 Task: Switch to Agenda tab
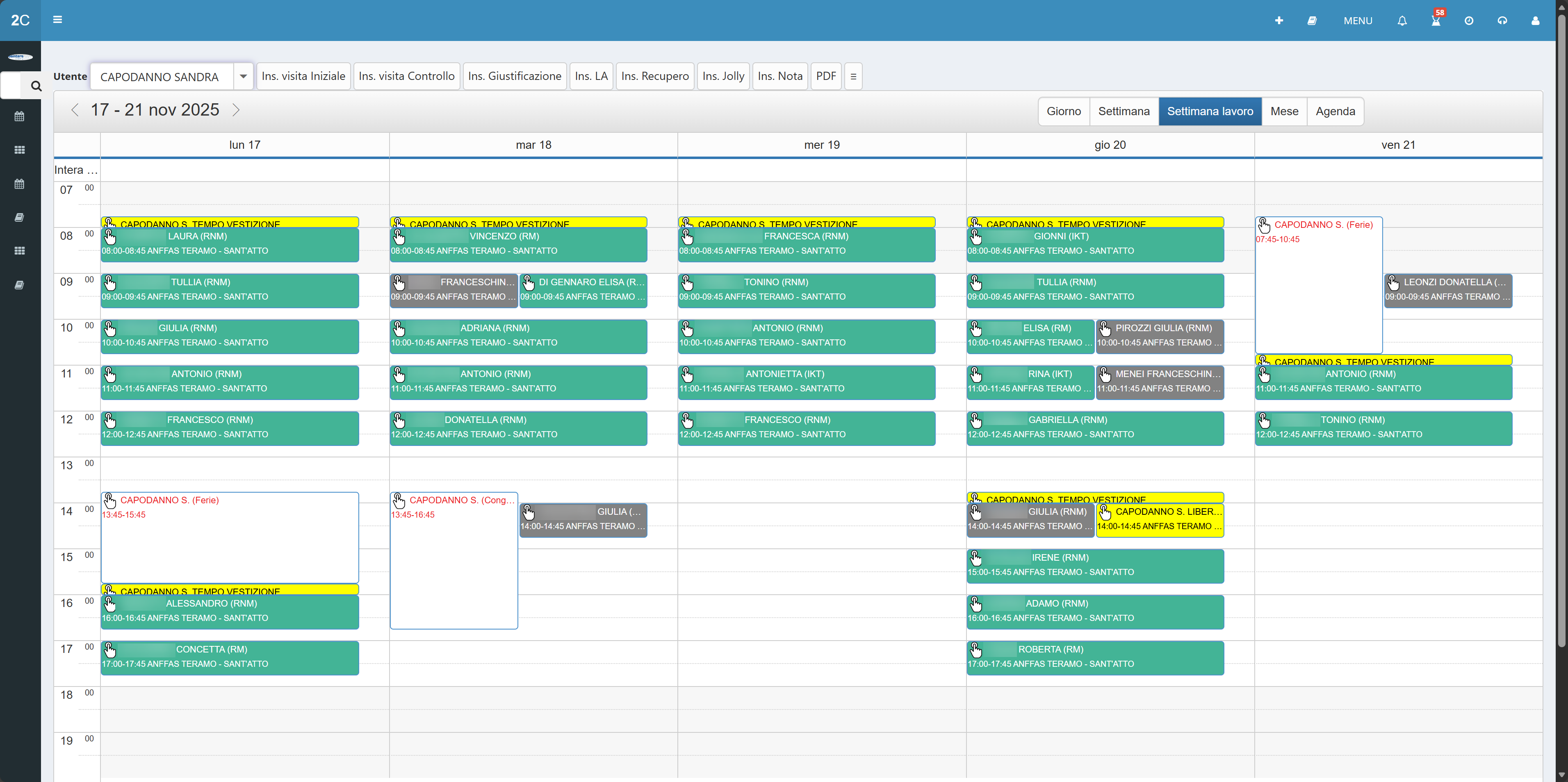tap(1336, 111)
